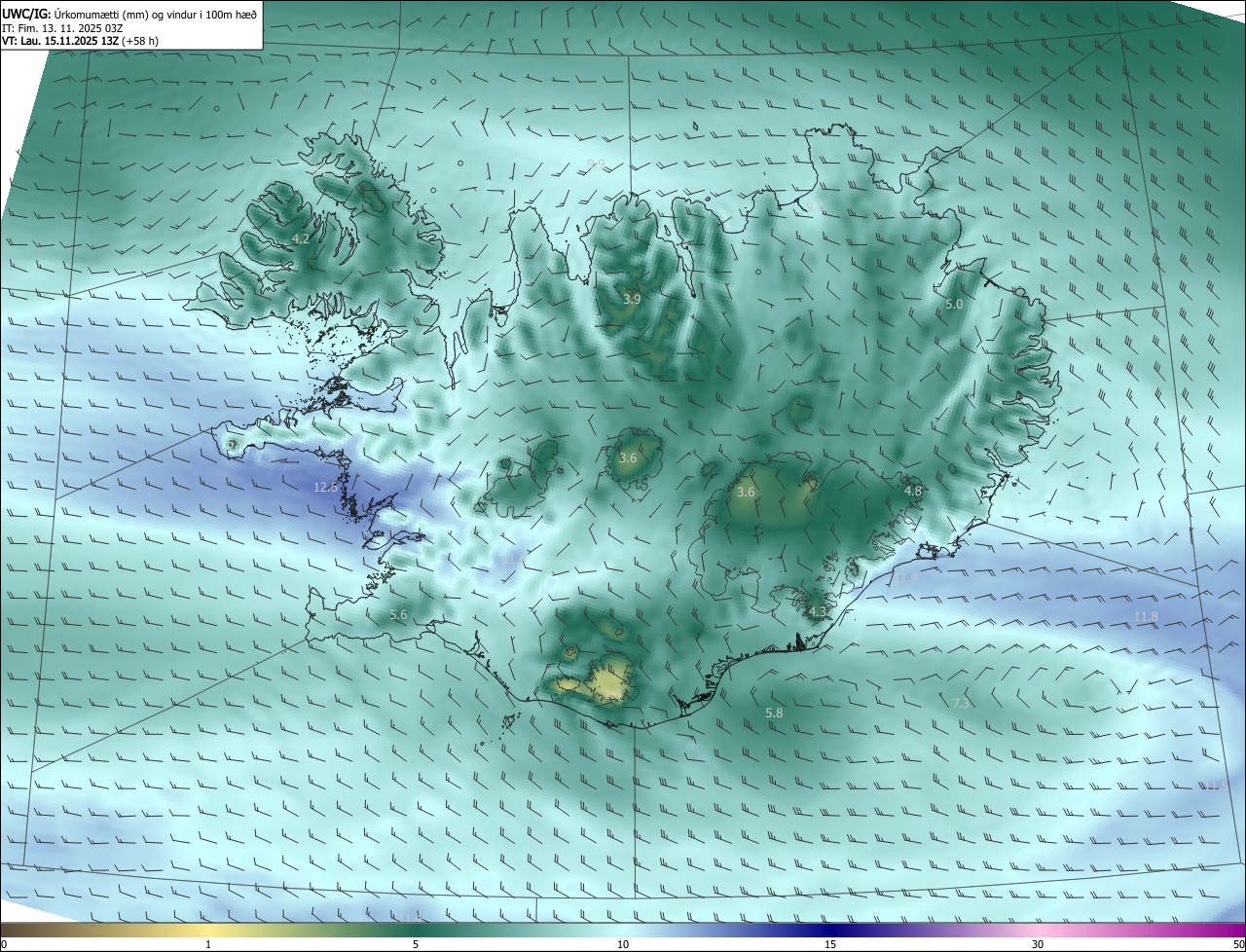Click the 11.8 value in the eastern sea
1246x952 pixels.
pyautogui.click(x=1147, y=616)
